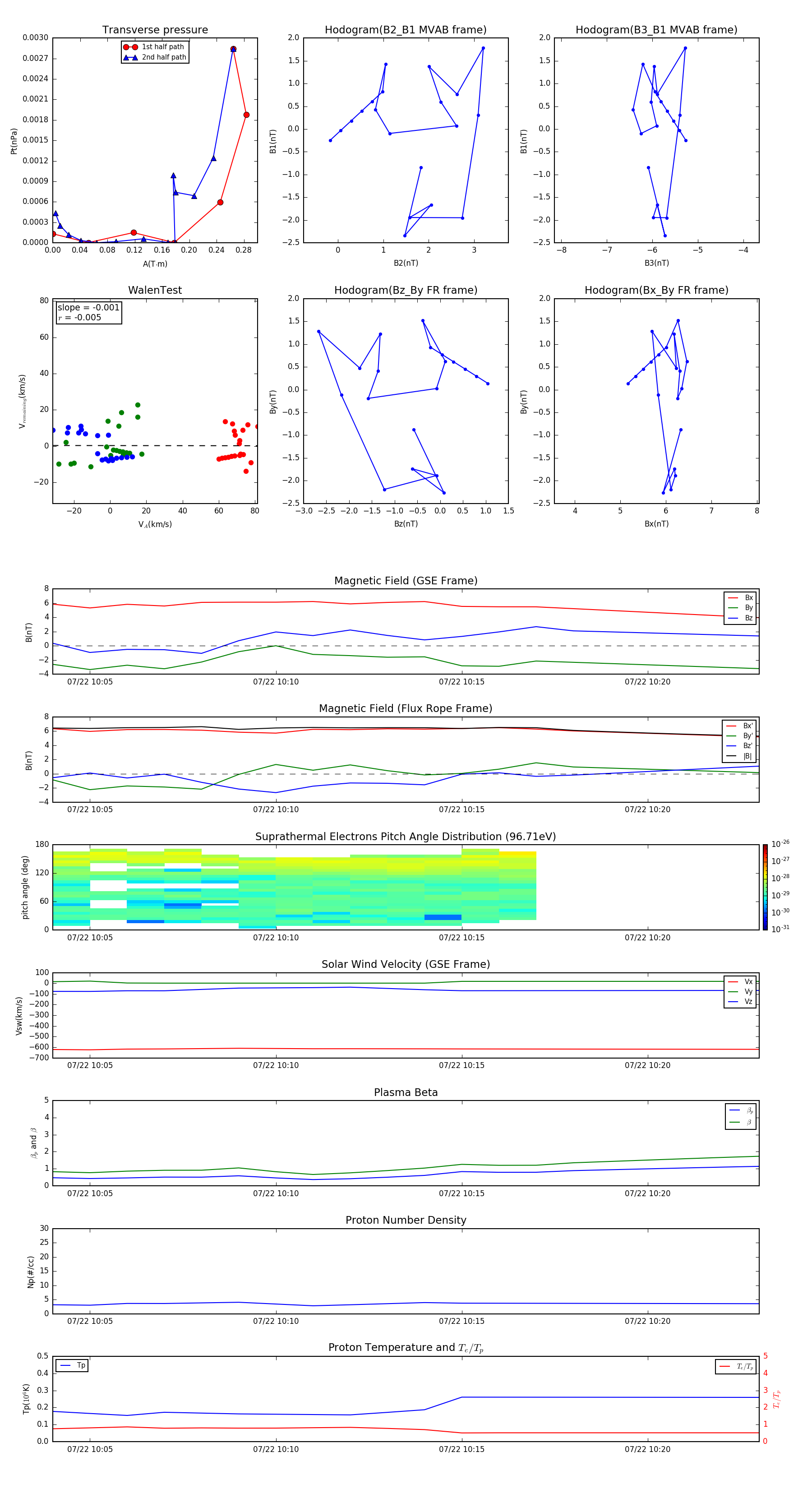812x1489 pixels.
Task: Click the 'Hodogram(B3_B1 MVAB frame)' title
Action: [656, 29]
